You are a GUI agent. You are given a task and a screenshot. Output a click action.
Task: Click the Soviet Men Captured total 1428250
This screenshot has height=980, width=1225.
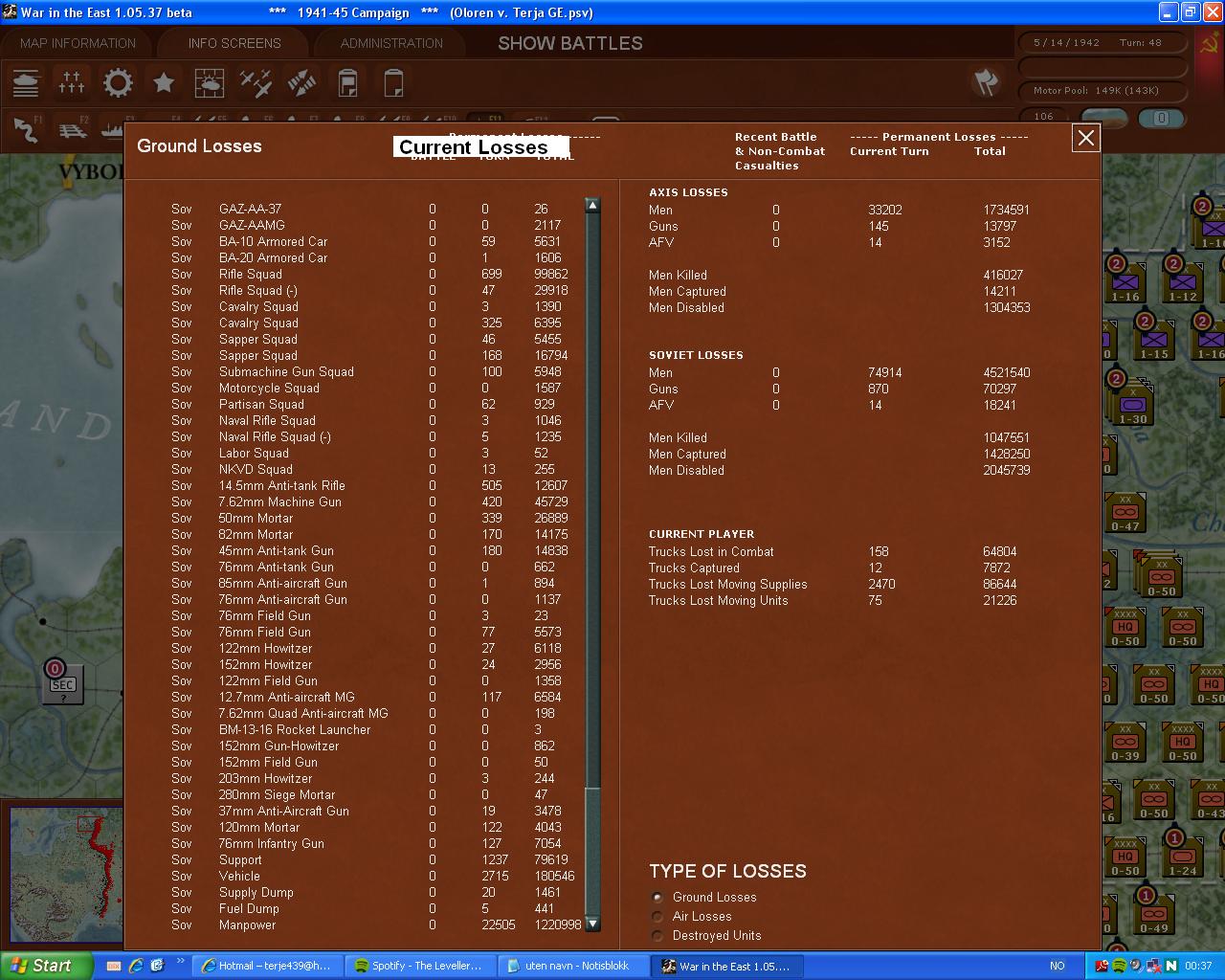tap(1006, 454)
